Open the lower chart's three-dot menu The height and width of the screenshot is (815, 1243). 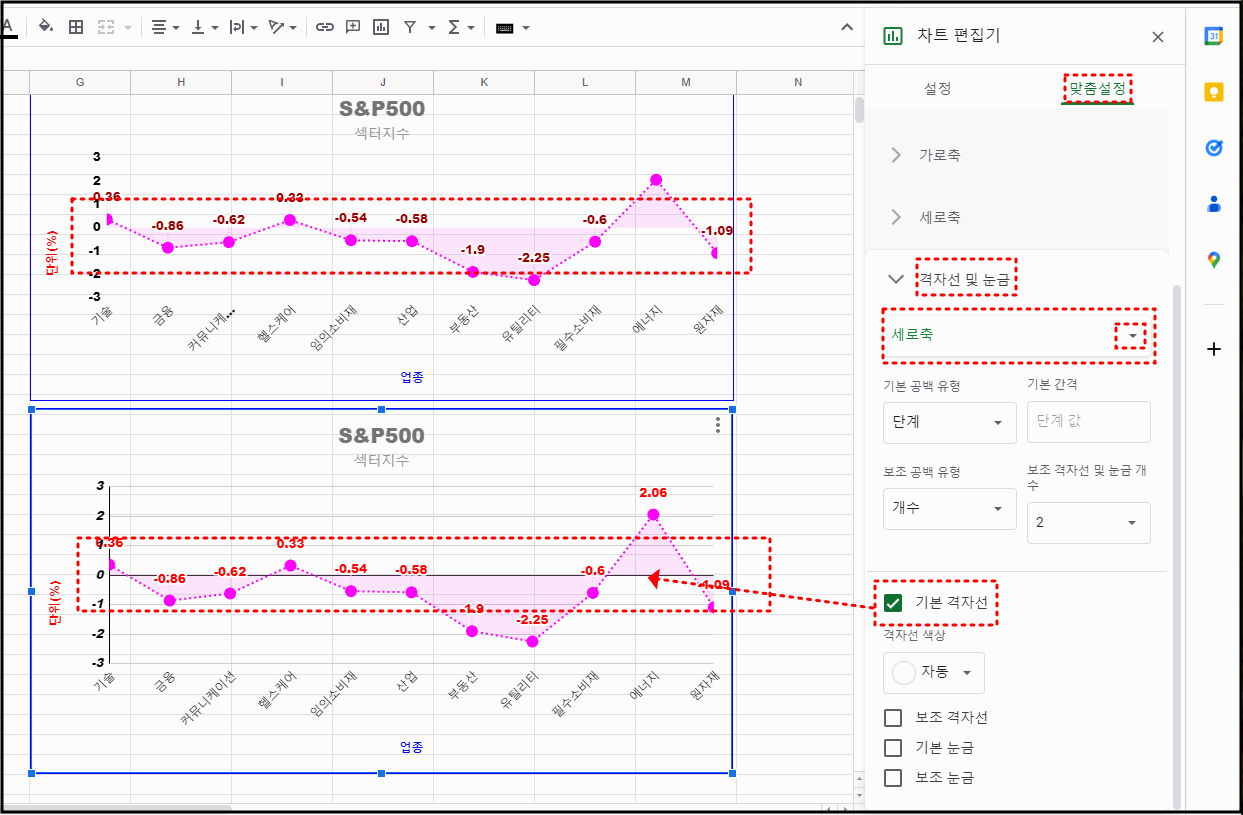click(x=718, y=425)
